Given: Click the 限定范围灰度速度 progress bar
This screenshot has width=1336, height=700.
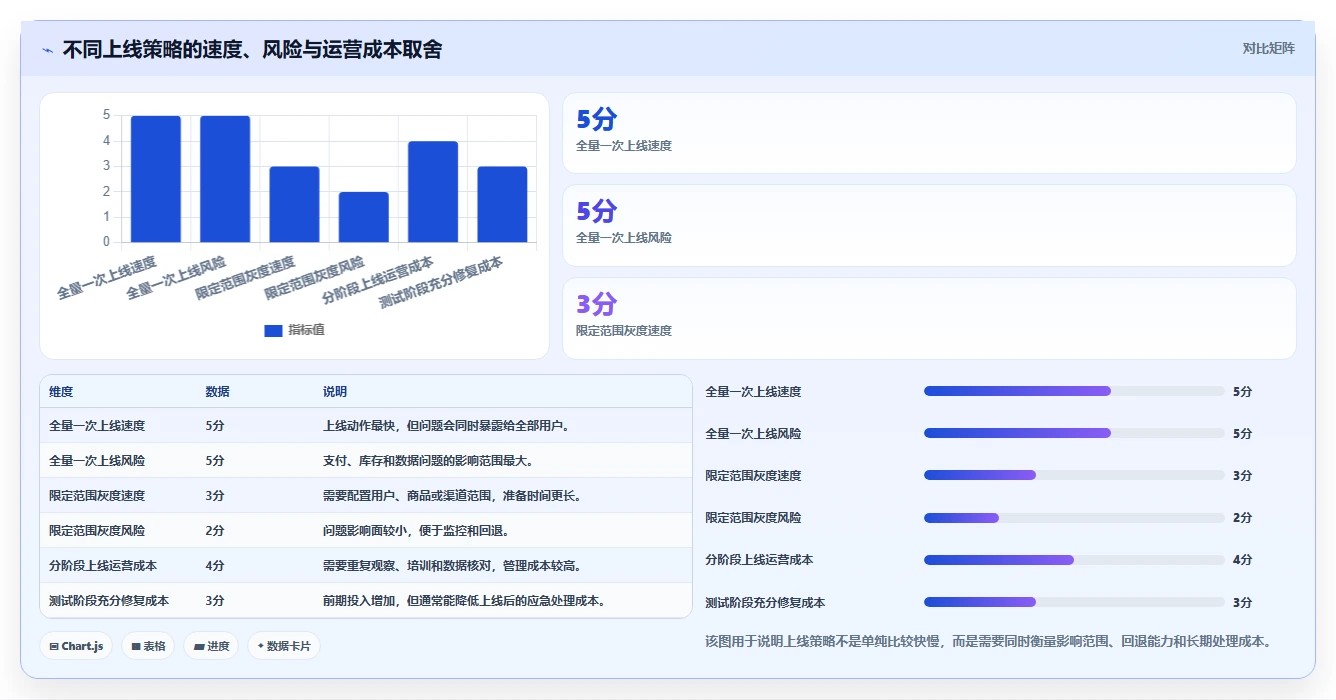Looking at the screenshot, I should coord(1074,475).
